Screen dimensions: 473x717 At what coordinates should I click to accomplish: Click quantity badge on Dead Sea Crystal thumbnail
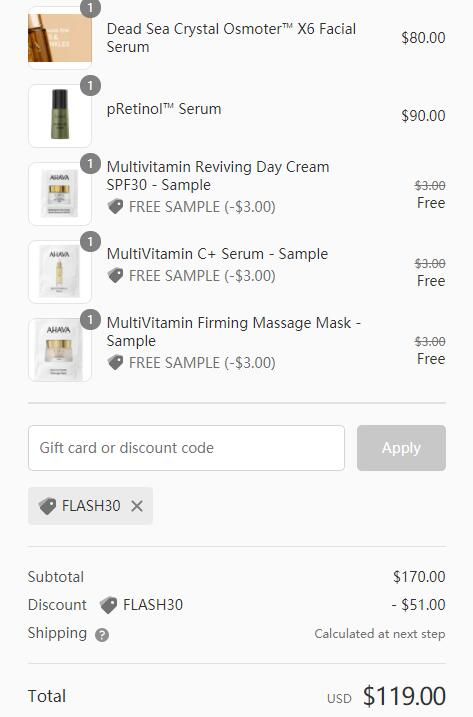click(91, 8)
